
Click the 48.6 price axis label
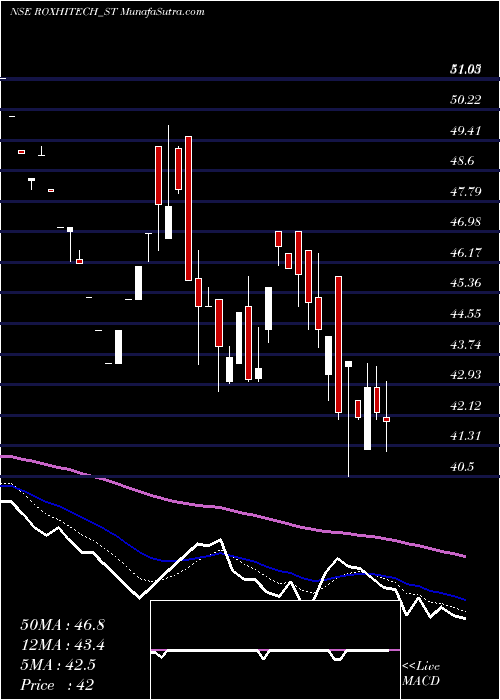(x=463, y=161)
